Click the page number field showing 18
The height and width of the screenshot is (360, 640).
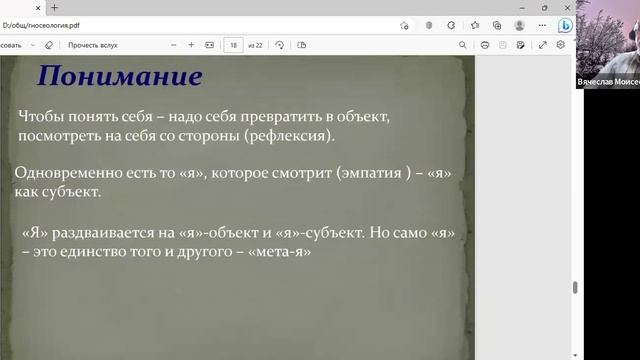pos(233,45)
